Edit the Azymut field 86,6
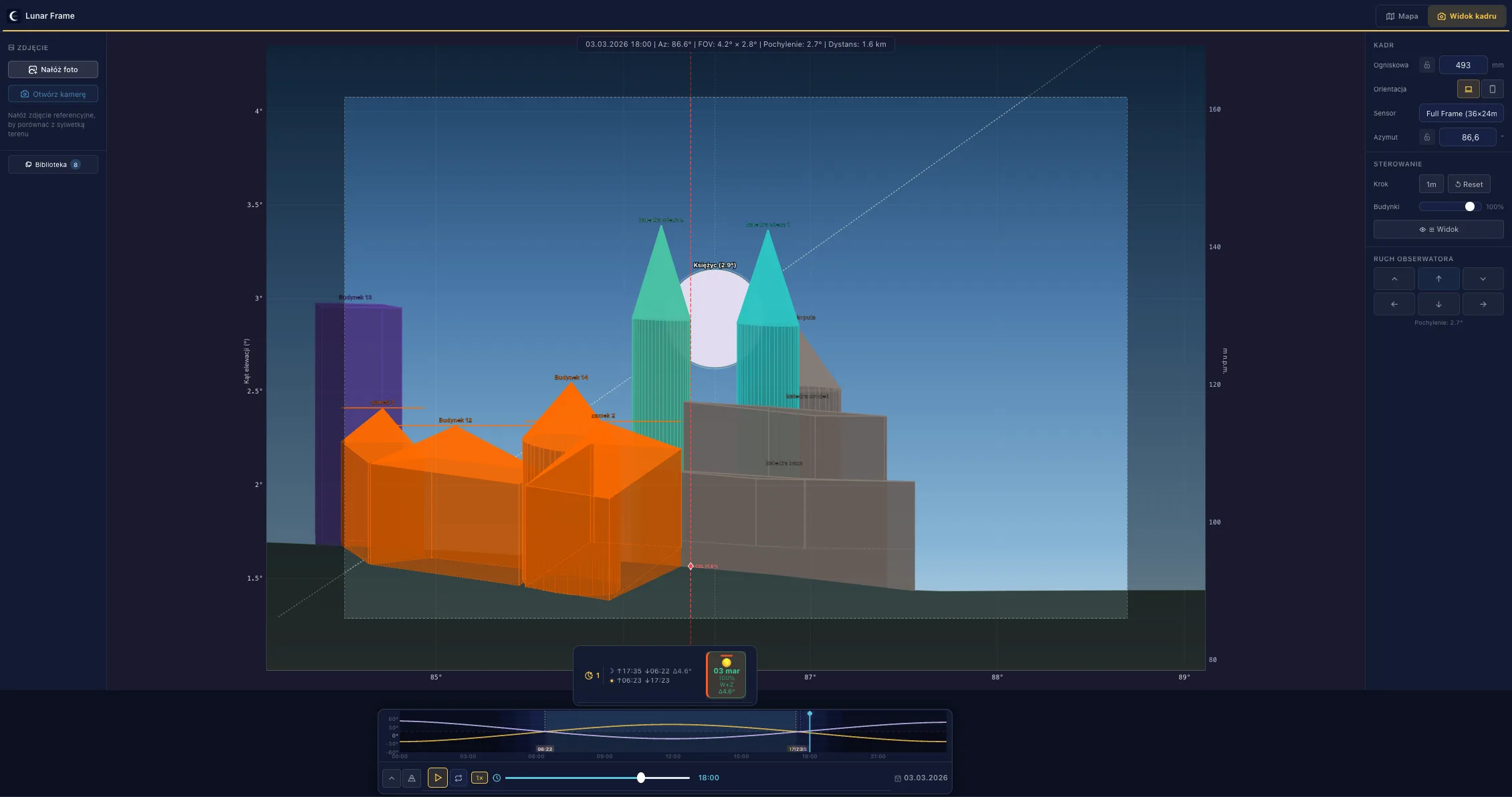Screen dimensions: 1512x797 click(x=1467, y=138)
